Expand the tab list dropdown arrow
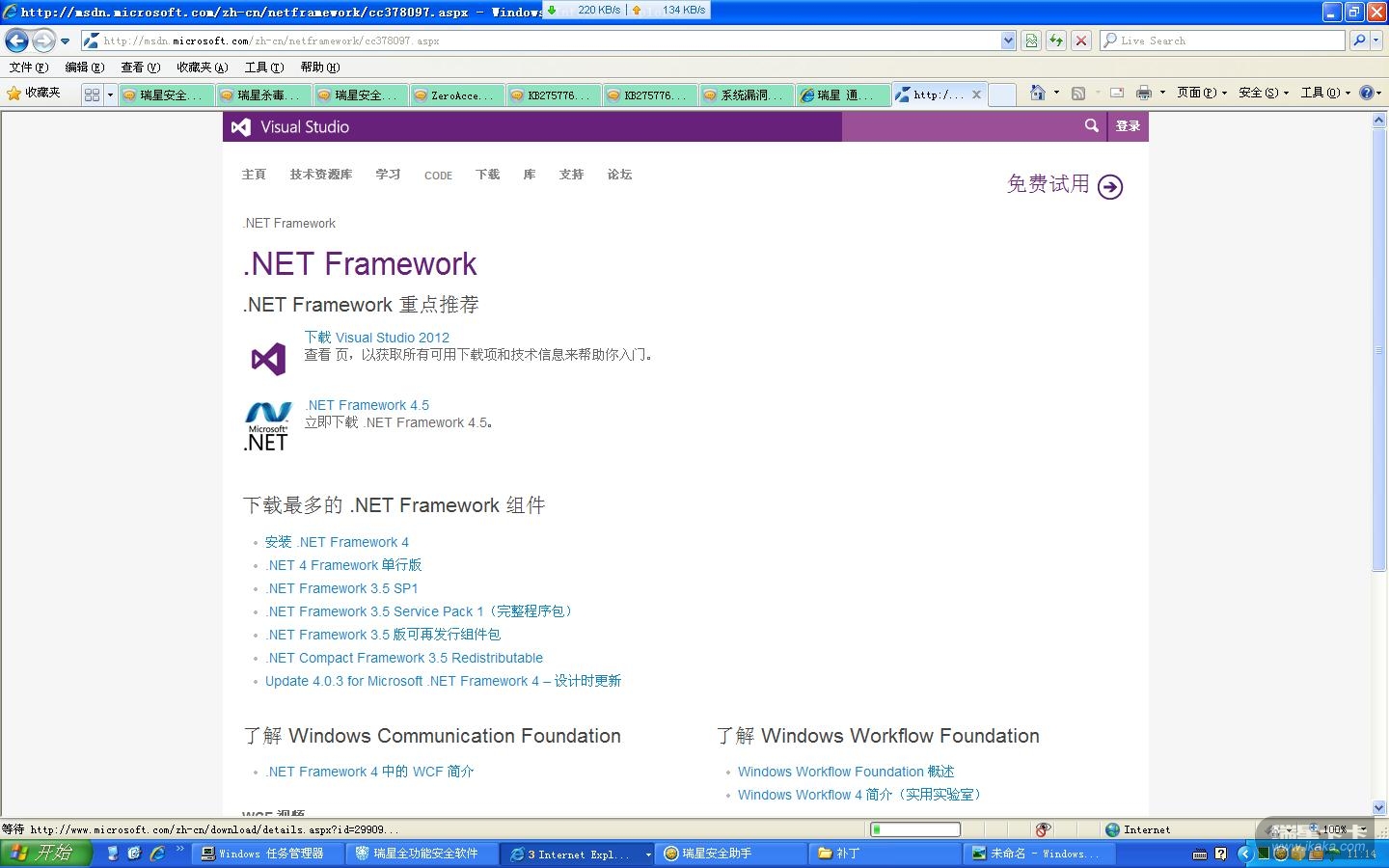 [110, 95]
